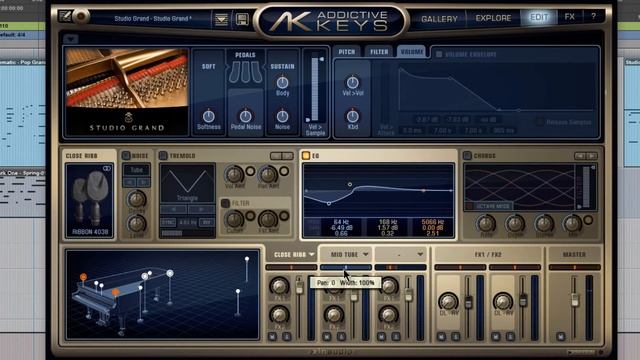Click the Vel > Sample range slider
This screenshot has height=360, width=640.
tap(315, 89)
